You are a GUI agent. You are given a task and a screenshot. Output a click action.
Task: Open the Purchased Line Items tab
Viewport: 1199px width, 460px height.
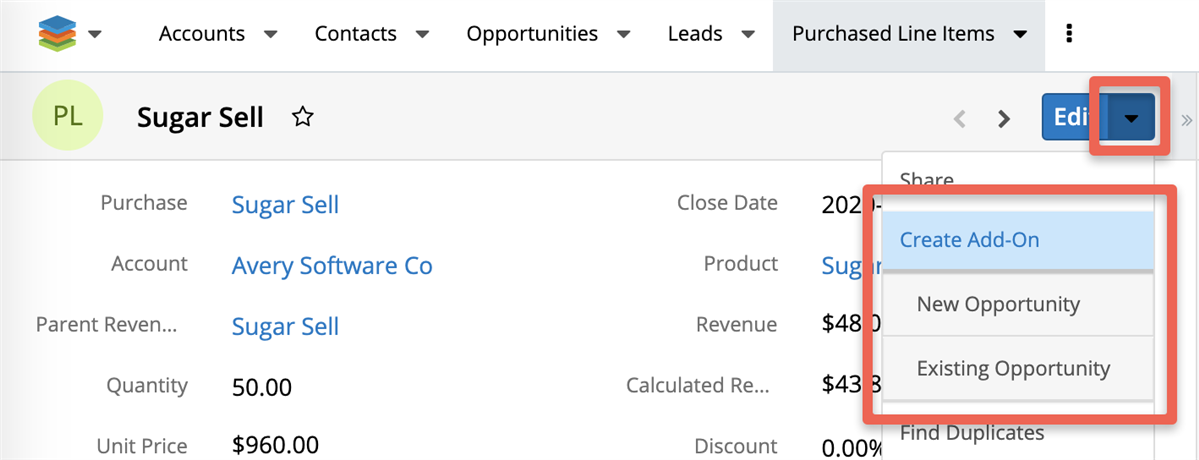[892, 34]
